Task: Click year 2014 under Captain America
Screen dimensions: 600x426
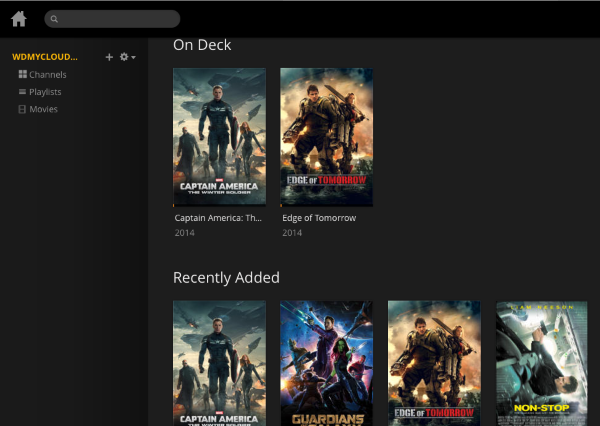Action: [x=184, y=233]
